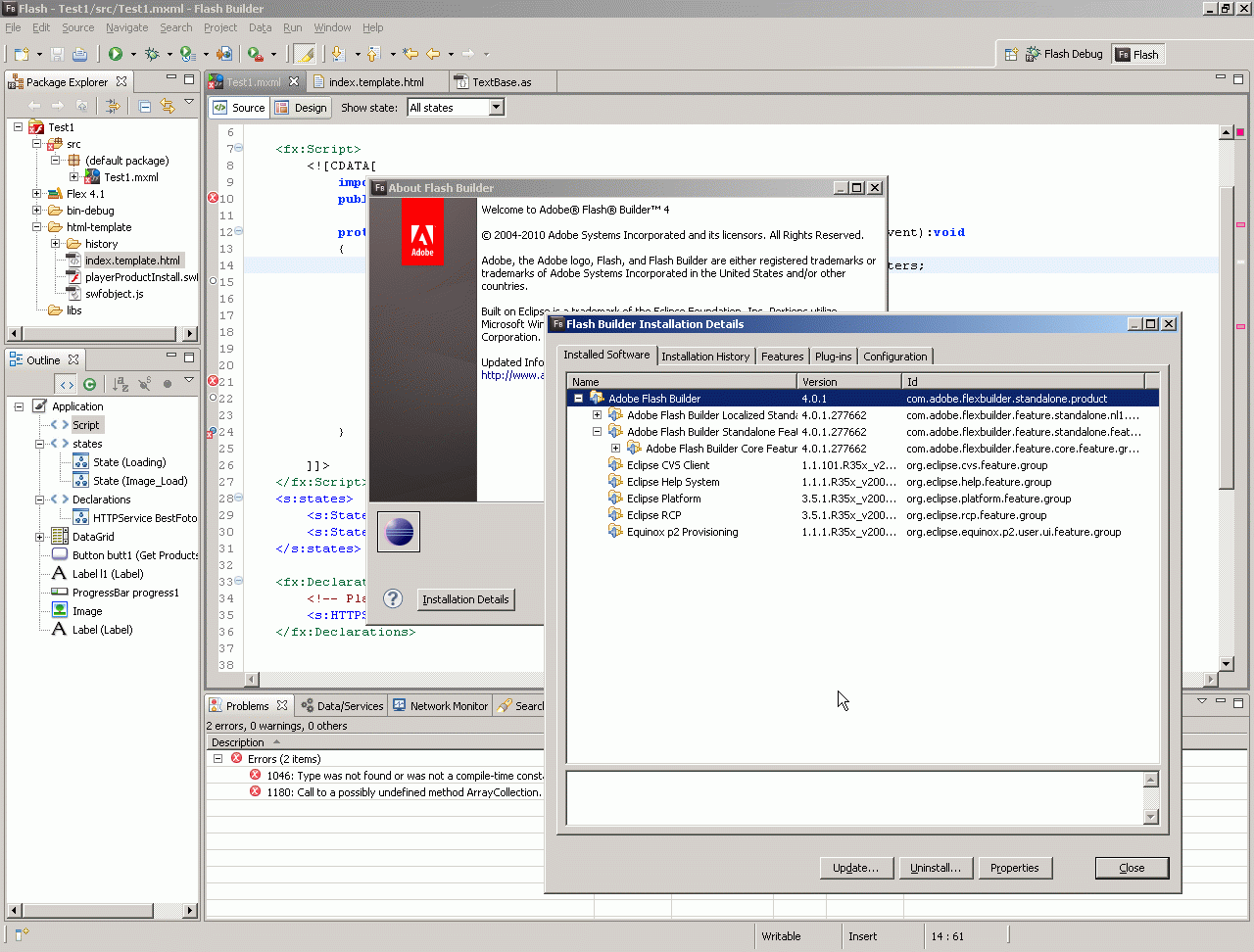Click the Close button in Installation Details

[x=1132, y=868]
